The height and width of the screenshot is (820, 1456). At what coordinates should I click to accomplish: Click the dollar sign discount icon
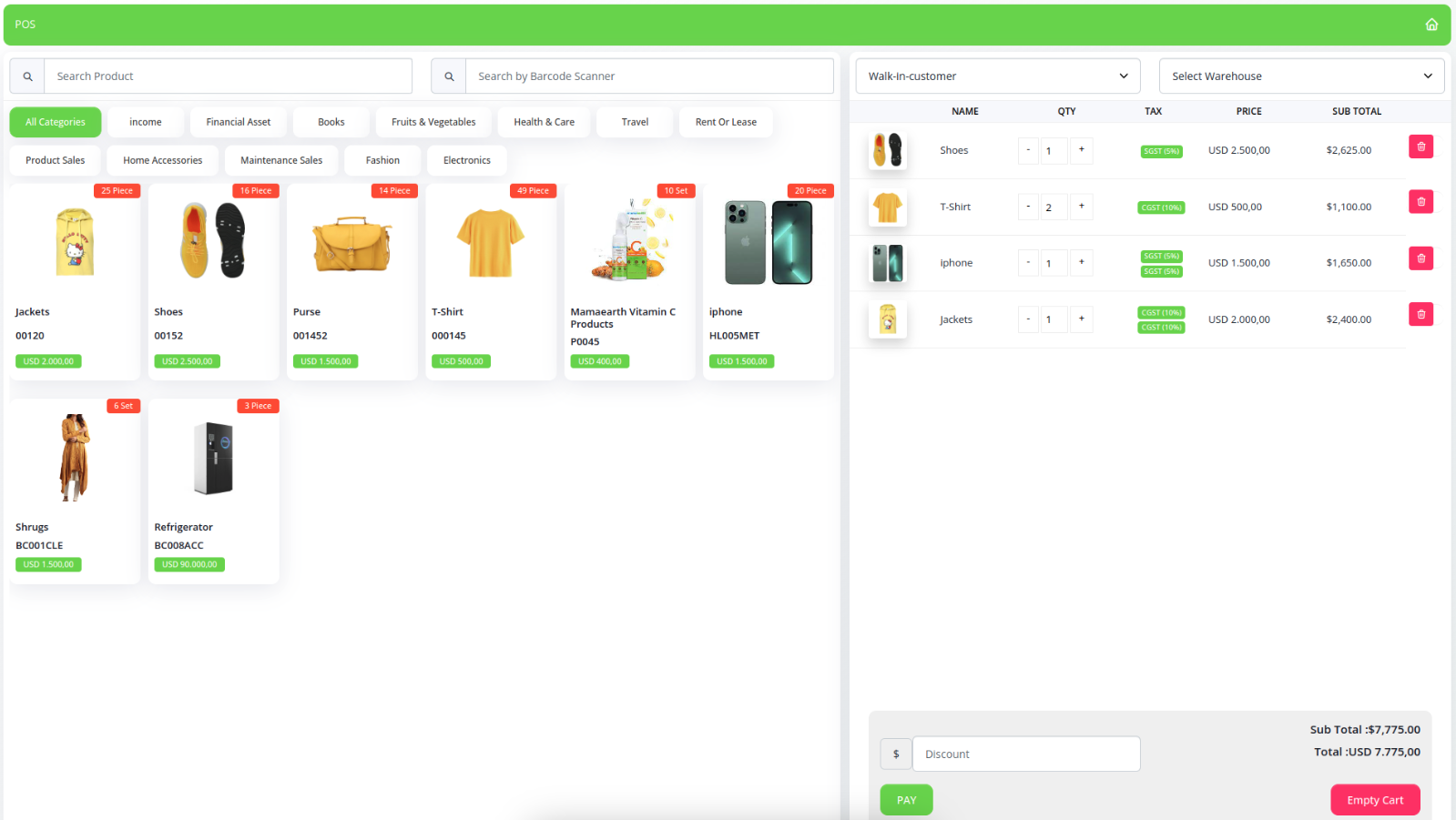896,754
